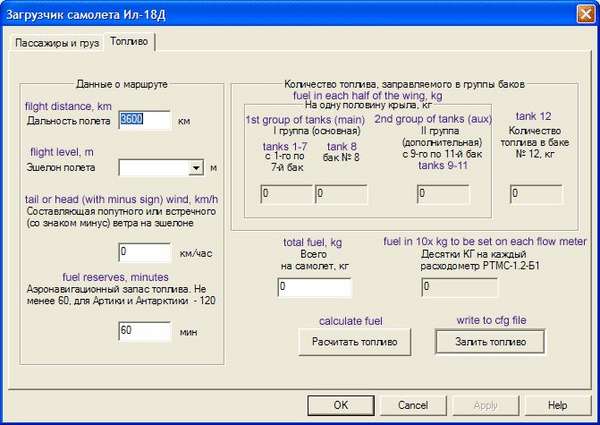Image resolution: width=600 pixels, height=425 pixels.
Task: Click the 'calculate fuel' caption text
Action: 351,321
